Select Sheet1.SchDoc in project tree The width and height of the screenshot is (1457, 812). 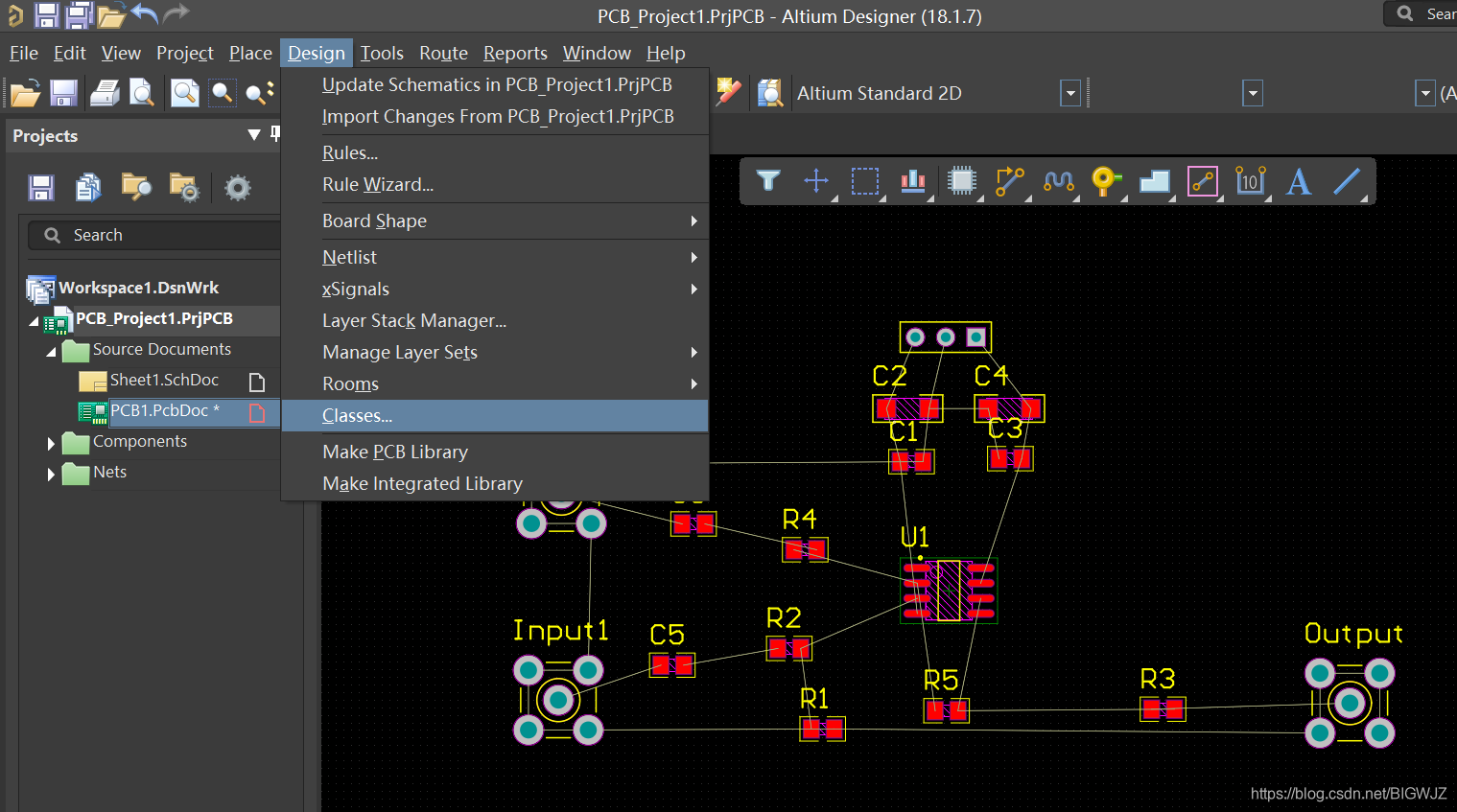164,380
